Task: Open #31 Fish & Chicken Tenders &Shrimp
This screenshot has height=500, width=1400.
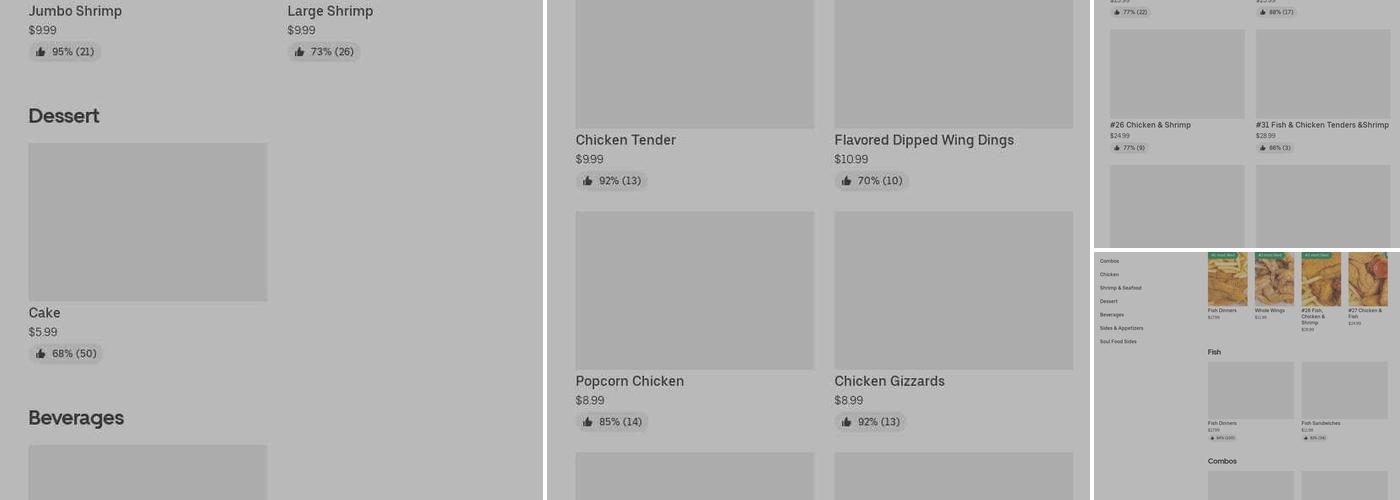Action: [1322, 125]
